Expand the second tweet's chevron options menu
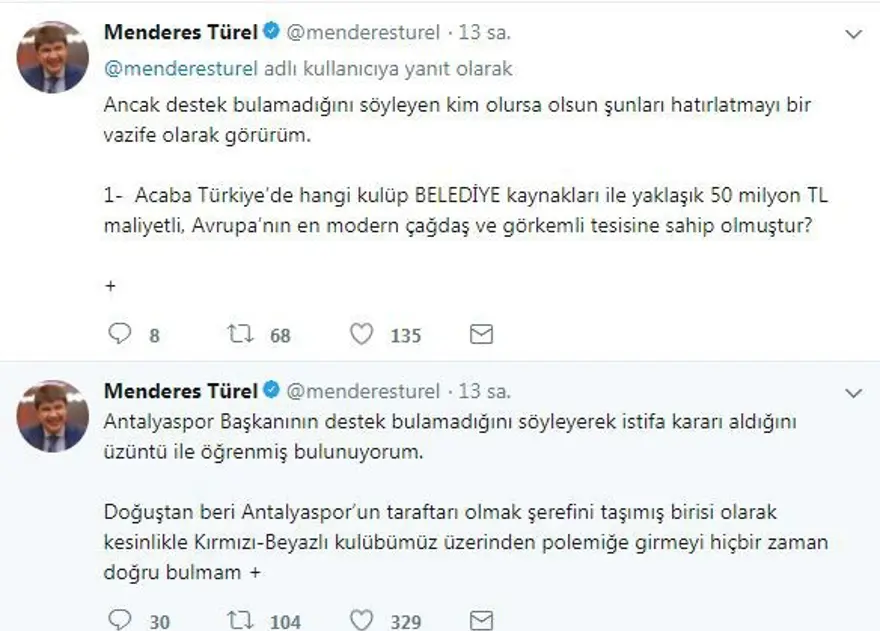The width and height of the screenshot is (880, 631). 853,390
